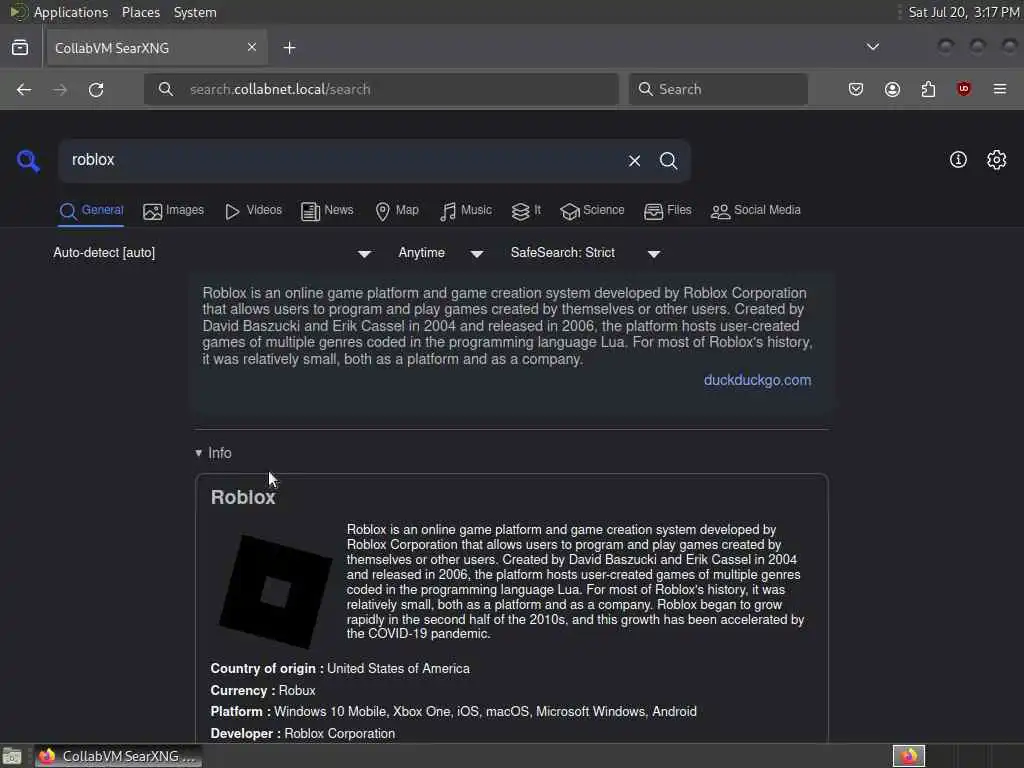Save page to Pocket

pos(856,89)
